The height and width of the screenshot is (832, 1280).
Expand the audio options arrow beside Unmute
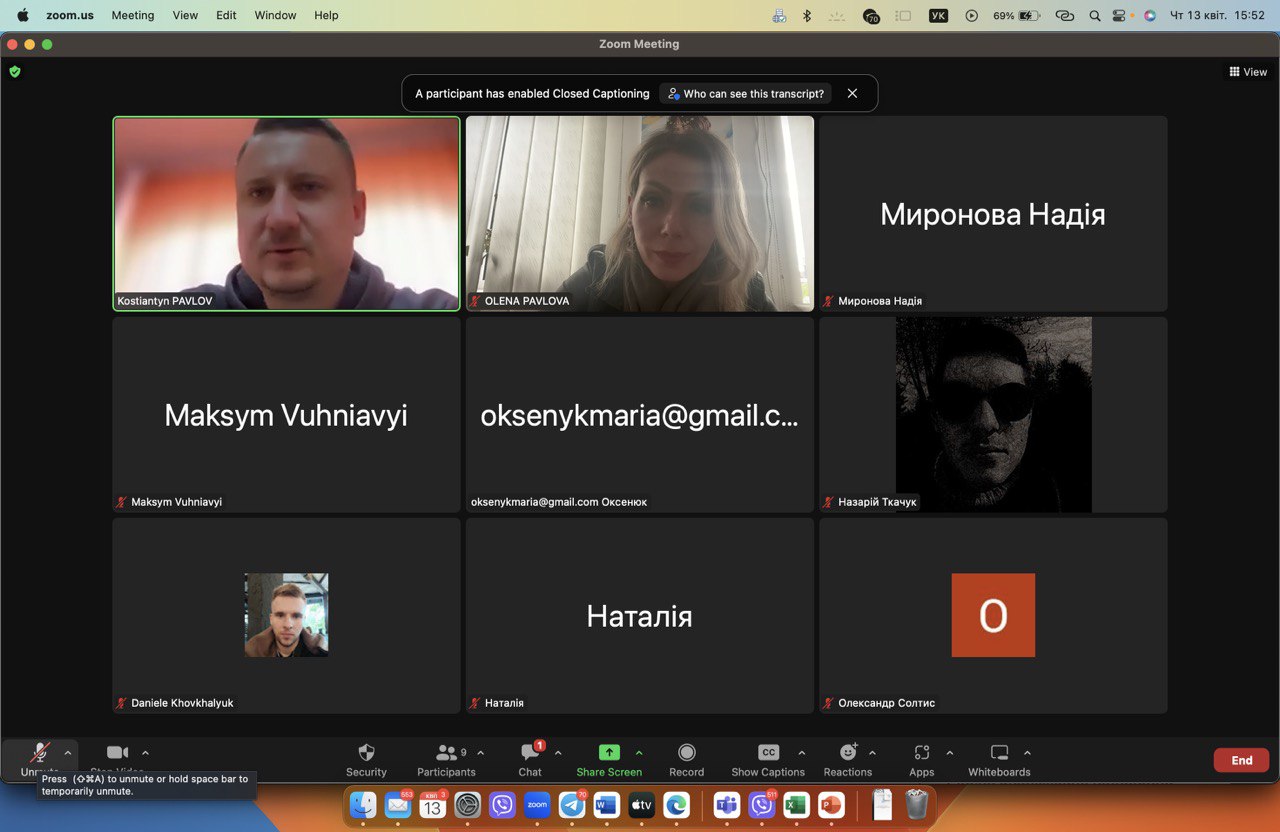point(68,753)
